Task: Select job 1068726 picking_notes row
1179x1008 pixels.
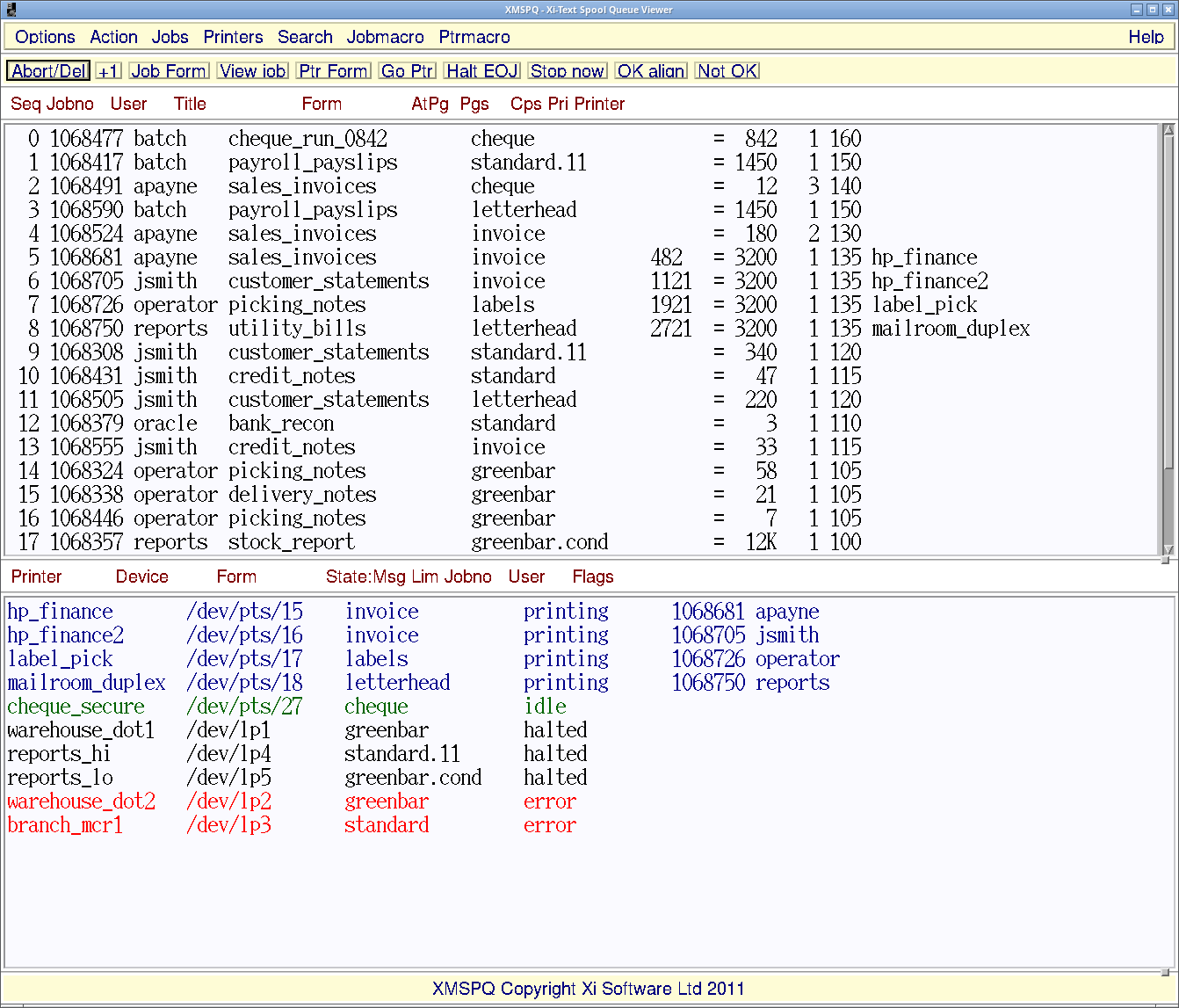Action: (582, 305)
